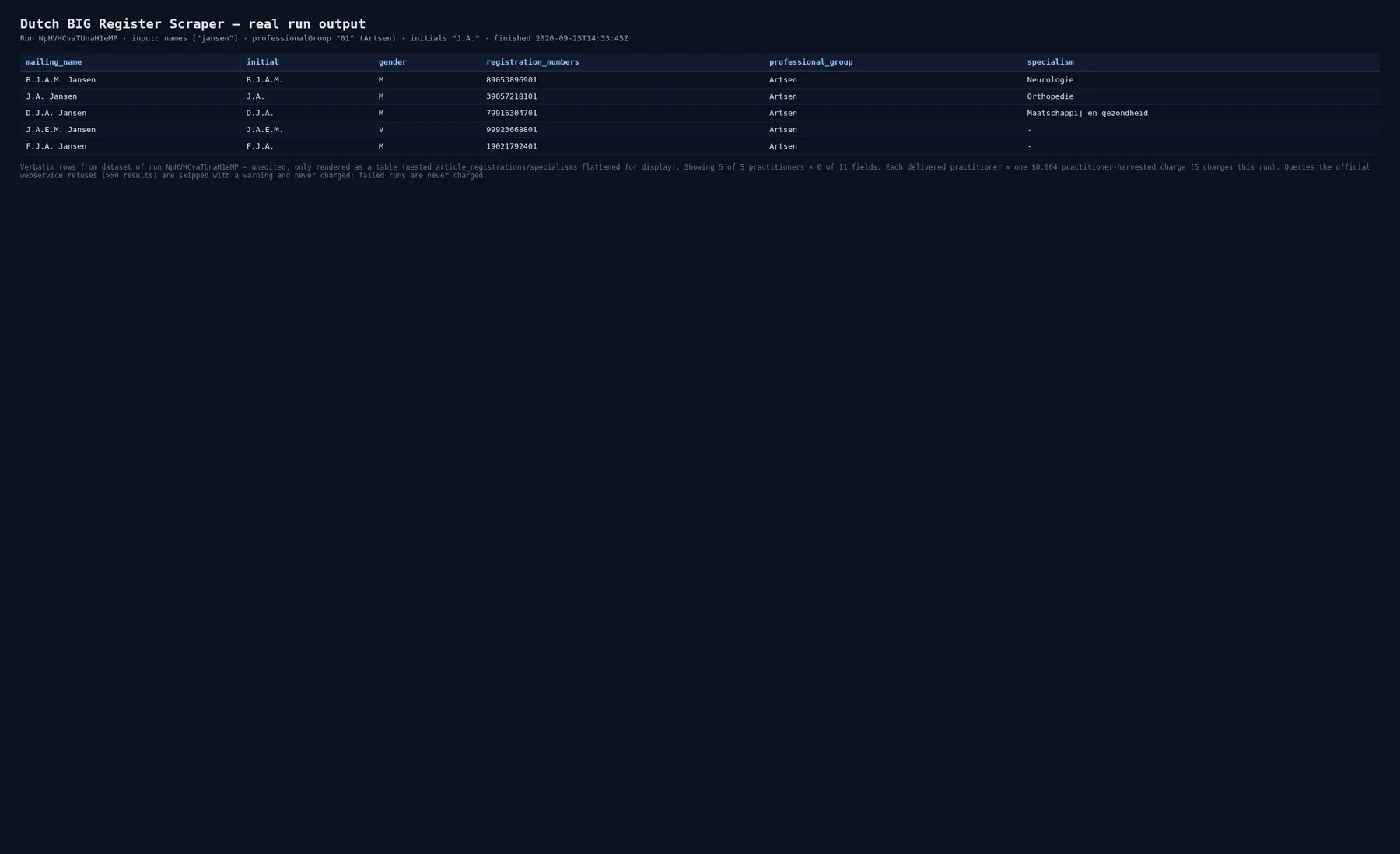
Task: Click the gender value V
Action: tap(381, 130)
